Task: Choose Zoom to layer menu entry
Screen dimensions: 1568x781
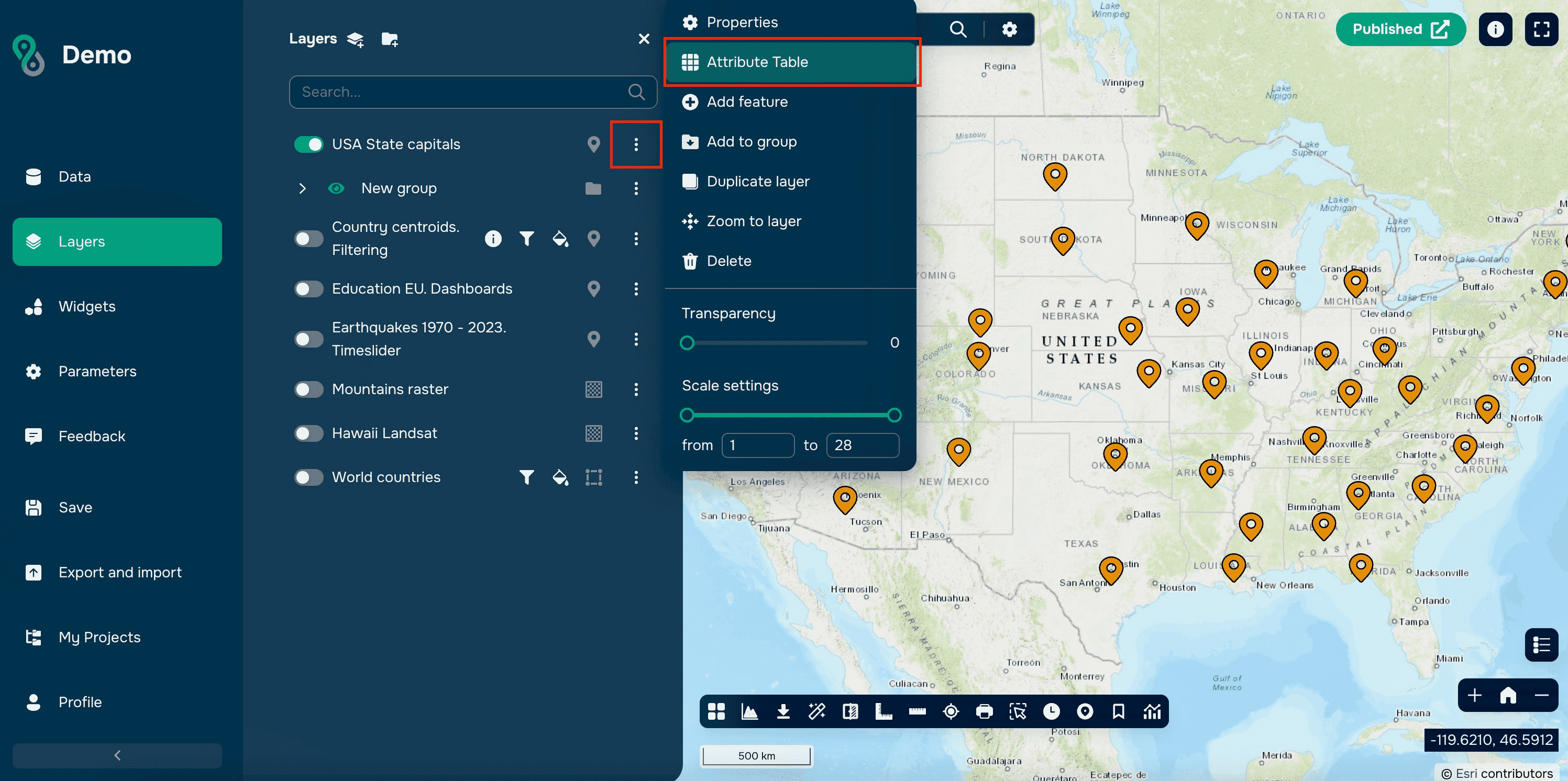Action: [x=754, y=221]
